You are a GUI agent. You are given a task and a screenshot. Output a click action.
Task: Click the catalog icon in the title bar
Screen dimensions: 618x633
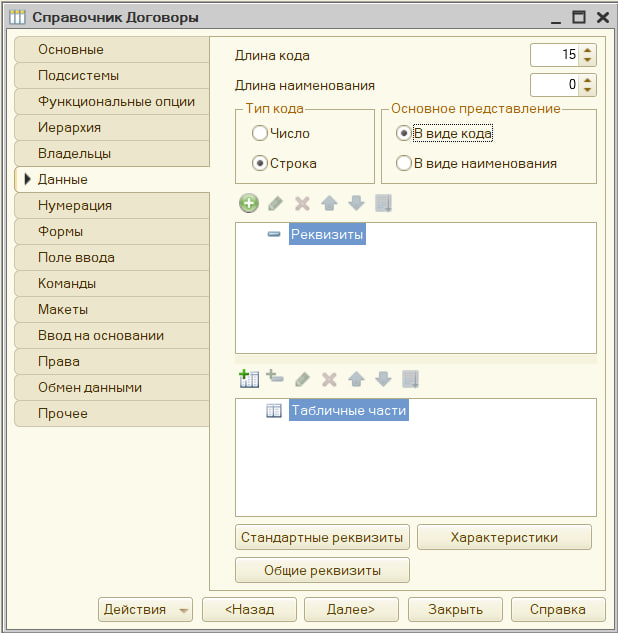[x=17, y=17]
